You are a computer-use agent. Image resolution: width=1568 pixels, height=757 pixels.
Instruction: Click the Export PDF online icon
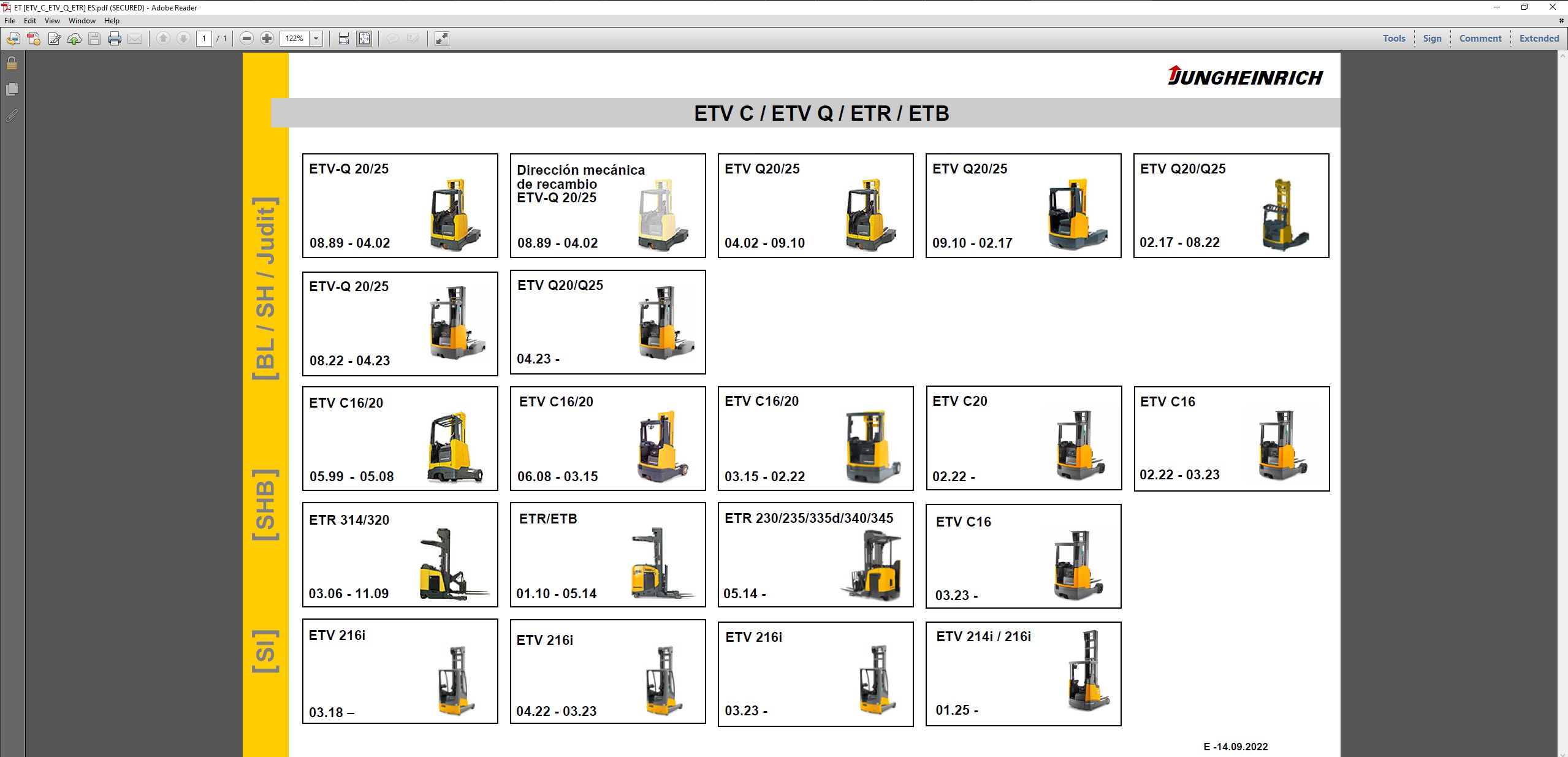pyautogui.click(x=13, y=39)
